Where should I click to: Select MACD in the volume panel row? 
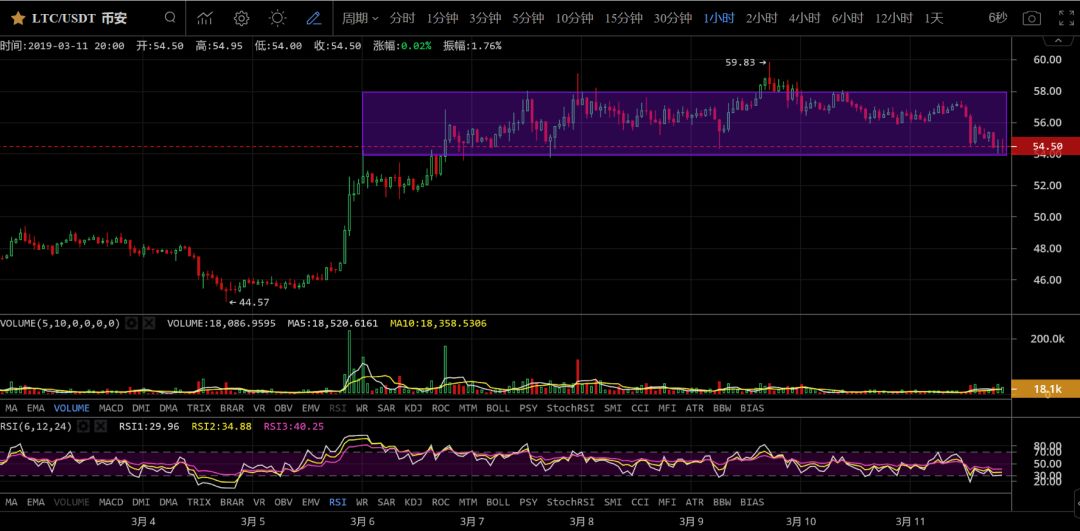pos(111,408)
